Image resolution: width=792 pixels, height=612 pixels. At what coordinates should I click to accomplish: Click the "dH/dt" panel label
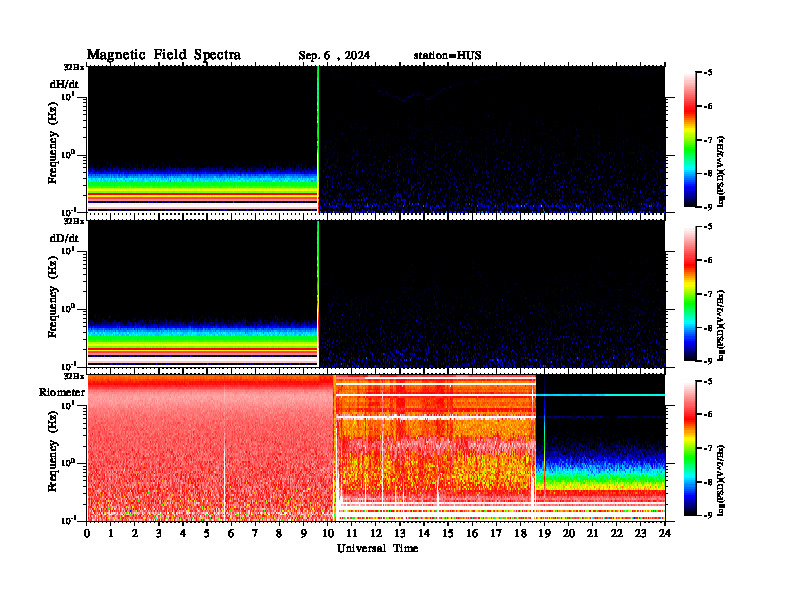click(x=64, y=83)
